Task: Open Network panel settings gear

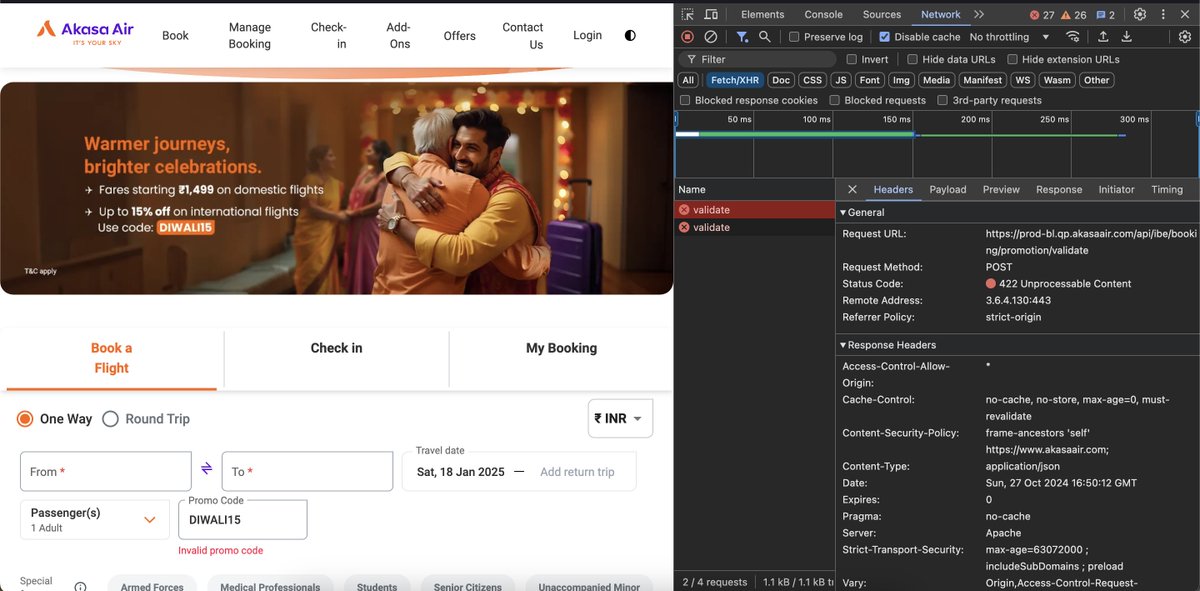Action: [x=1185, y=37]
